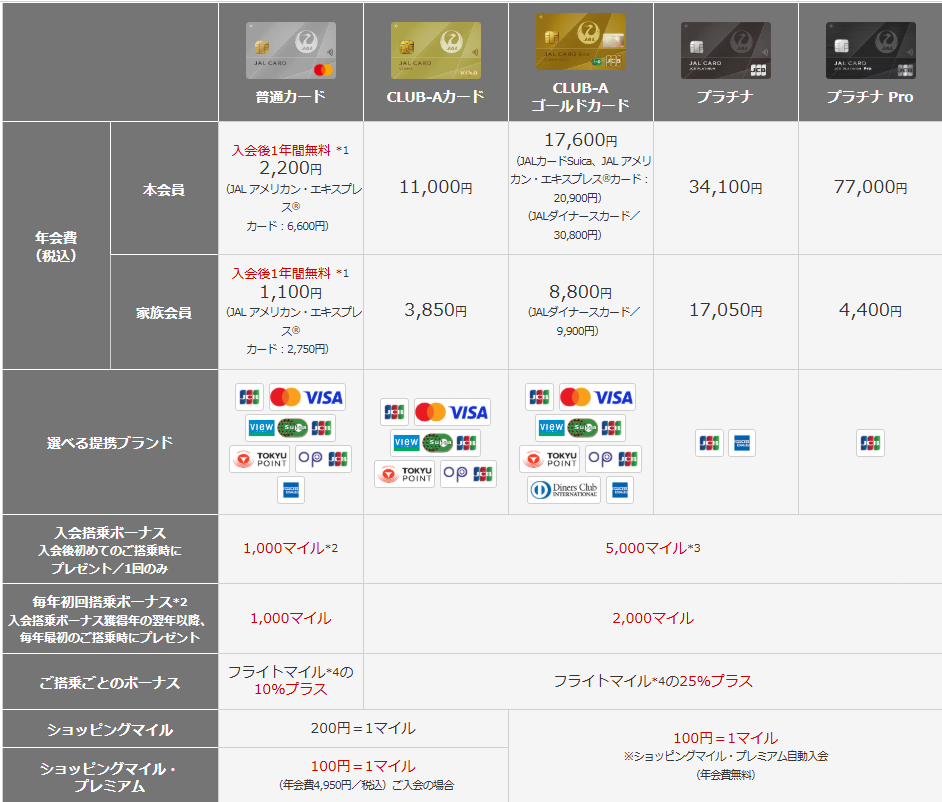Click the American Express icon under 普通カード
The height and width of the screenshot is (802, 942).
(291, 490)
